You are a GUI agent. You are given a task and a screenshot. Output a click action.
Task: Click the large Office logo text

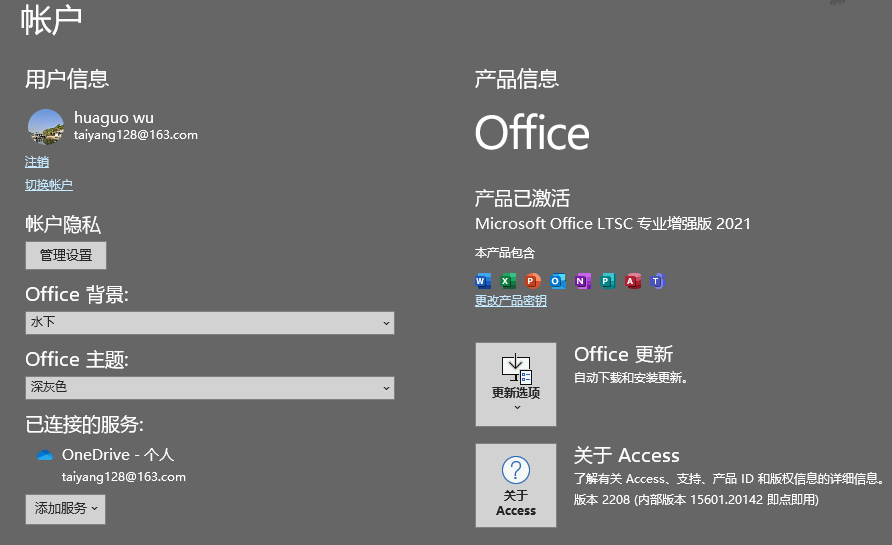pyautogui.click(x=532, y=132)
